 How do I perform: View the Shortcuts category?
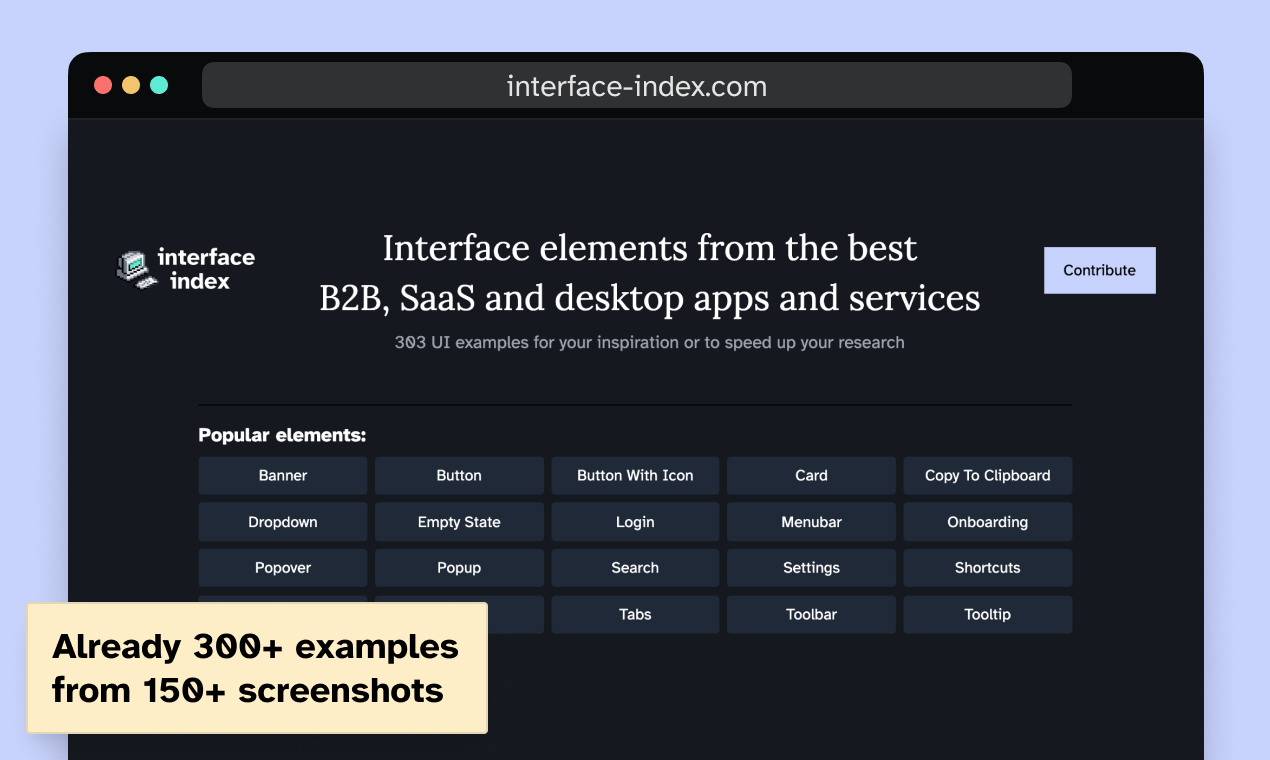click(987, 567)
